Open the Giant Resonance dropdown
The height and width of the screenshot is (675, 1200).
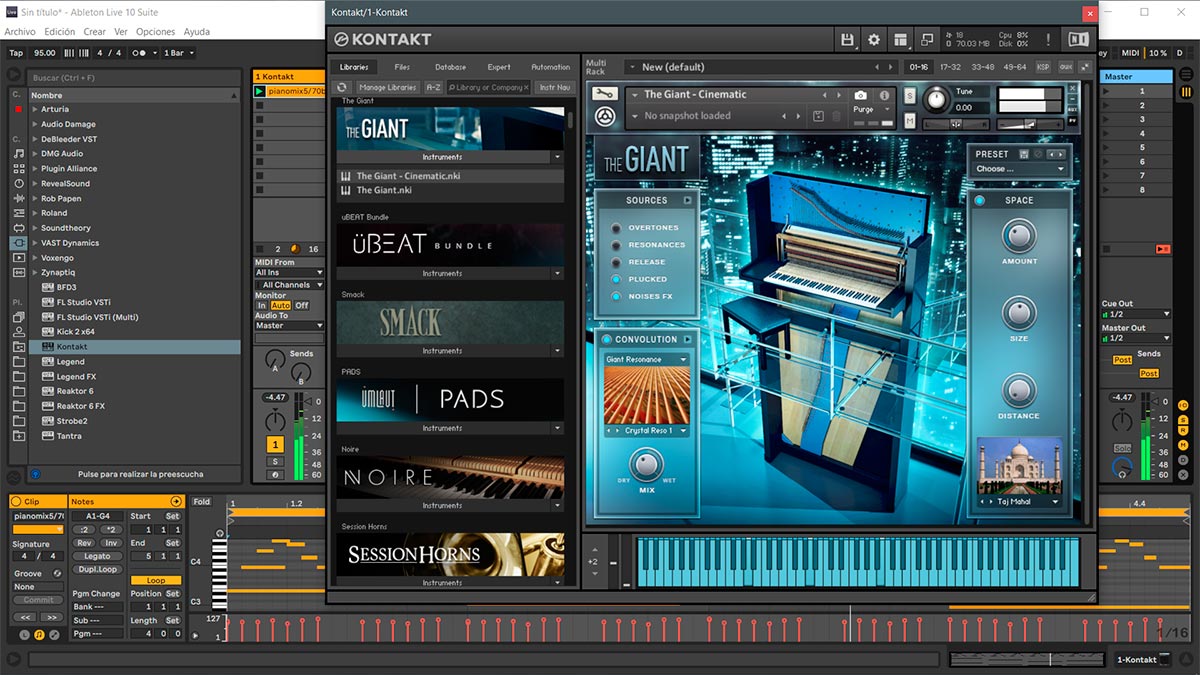(x=646, y=359)
